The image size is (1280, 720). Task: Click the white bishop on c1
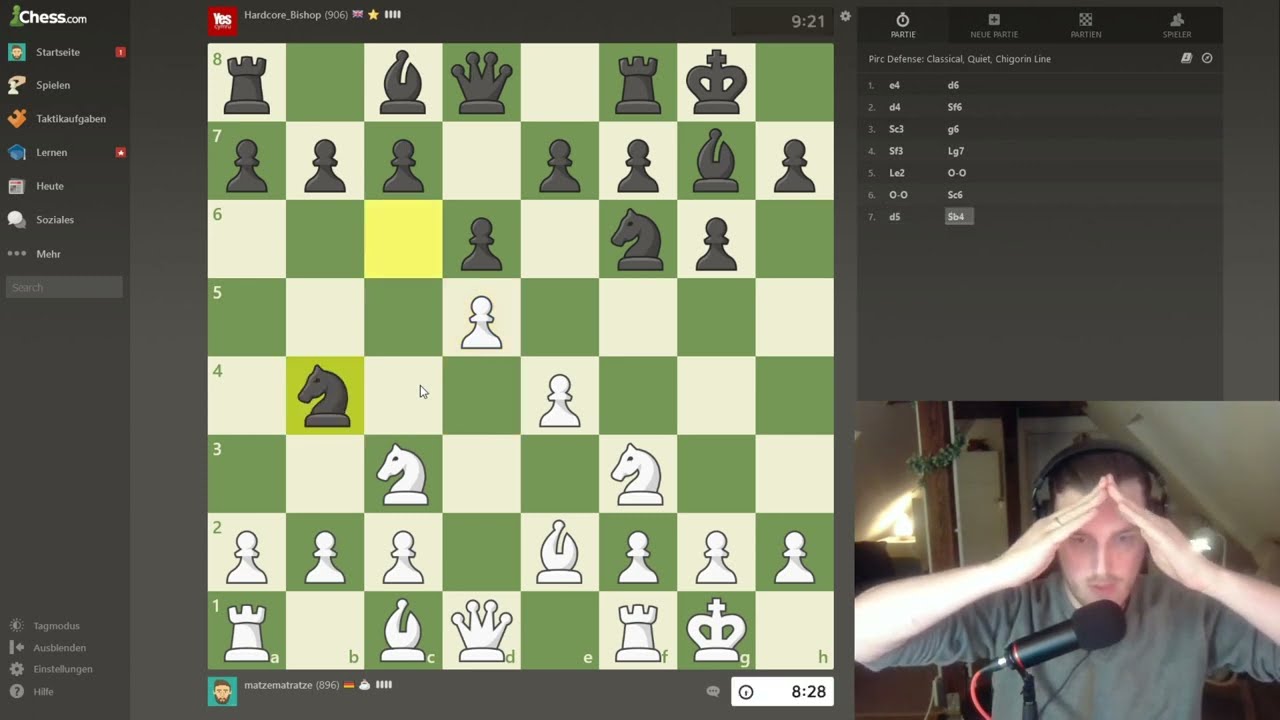403,630
